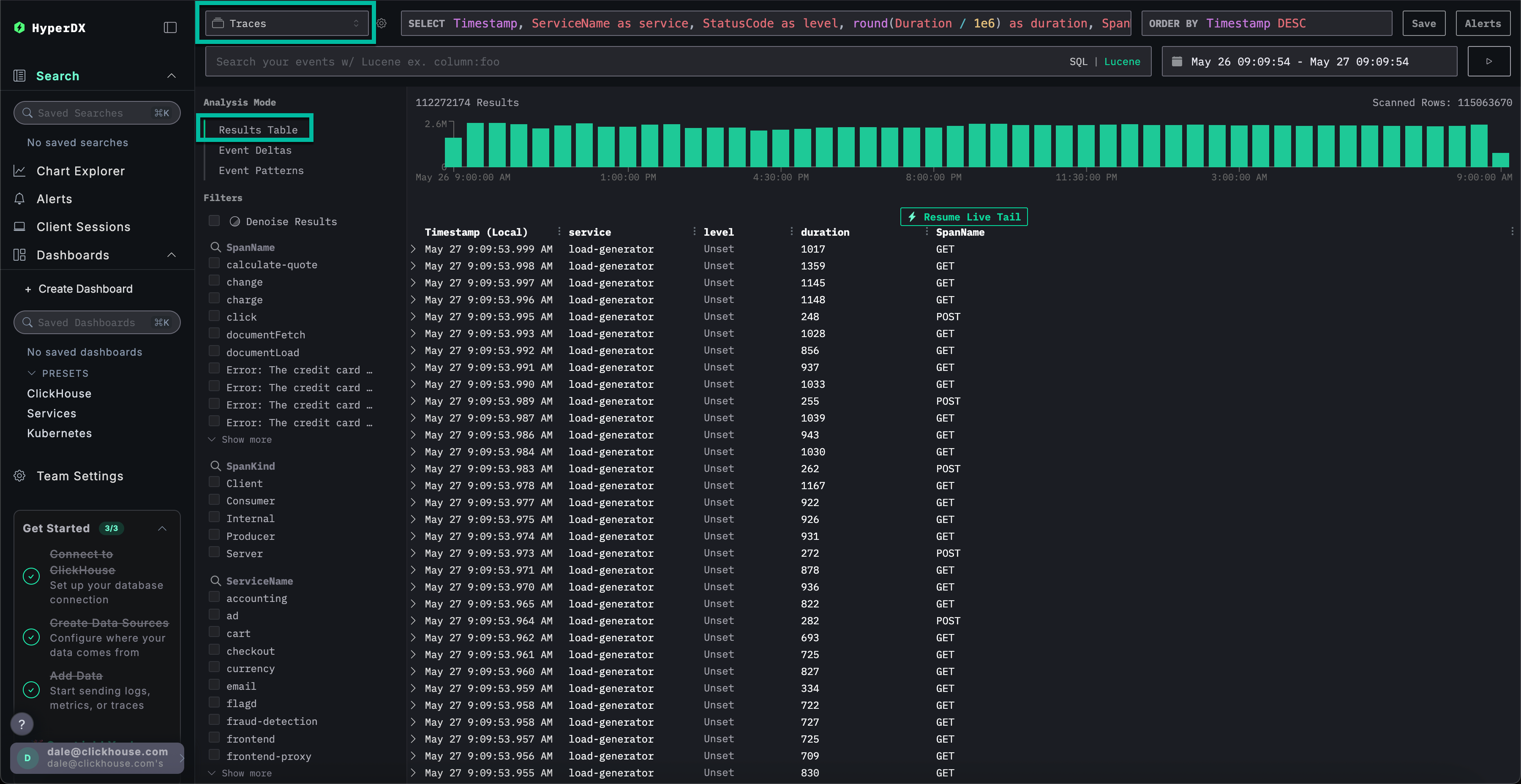Enable the Denoise Results checkbox
1521x784 pixels.
point(214,221)
